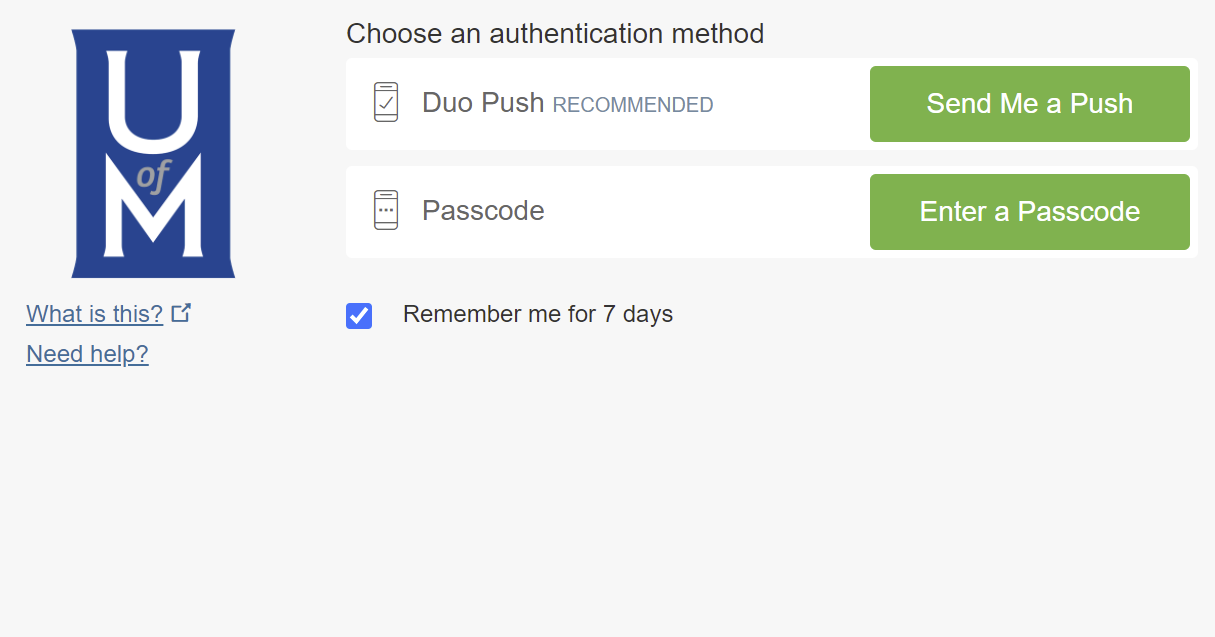Click the Choose an authentication method heading
The height and width of the screenshot is (637, 1215).
[555, 34]
